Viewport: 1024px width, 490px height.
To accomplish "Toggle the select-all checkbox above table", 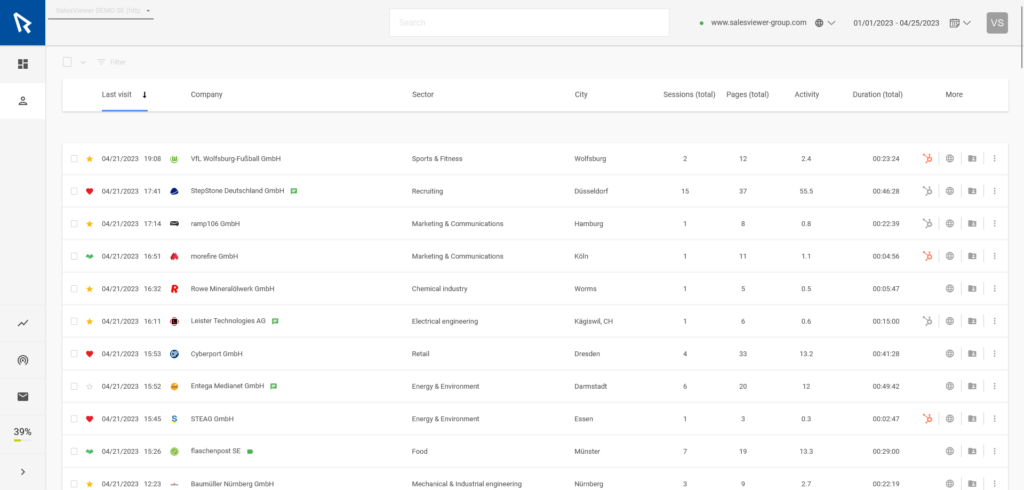I will point(67,62).
